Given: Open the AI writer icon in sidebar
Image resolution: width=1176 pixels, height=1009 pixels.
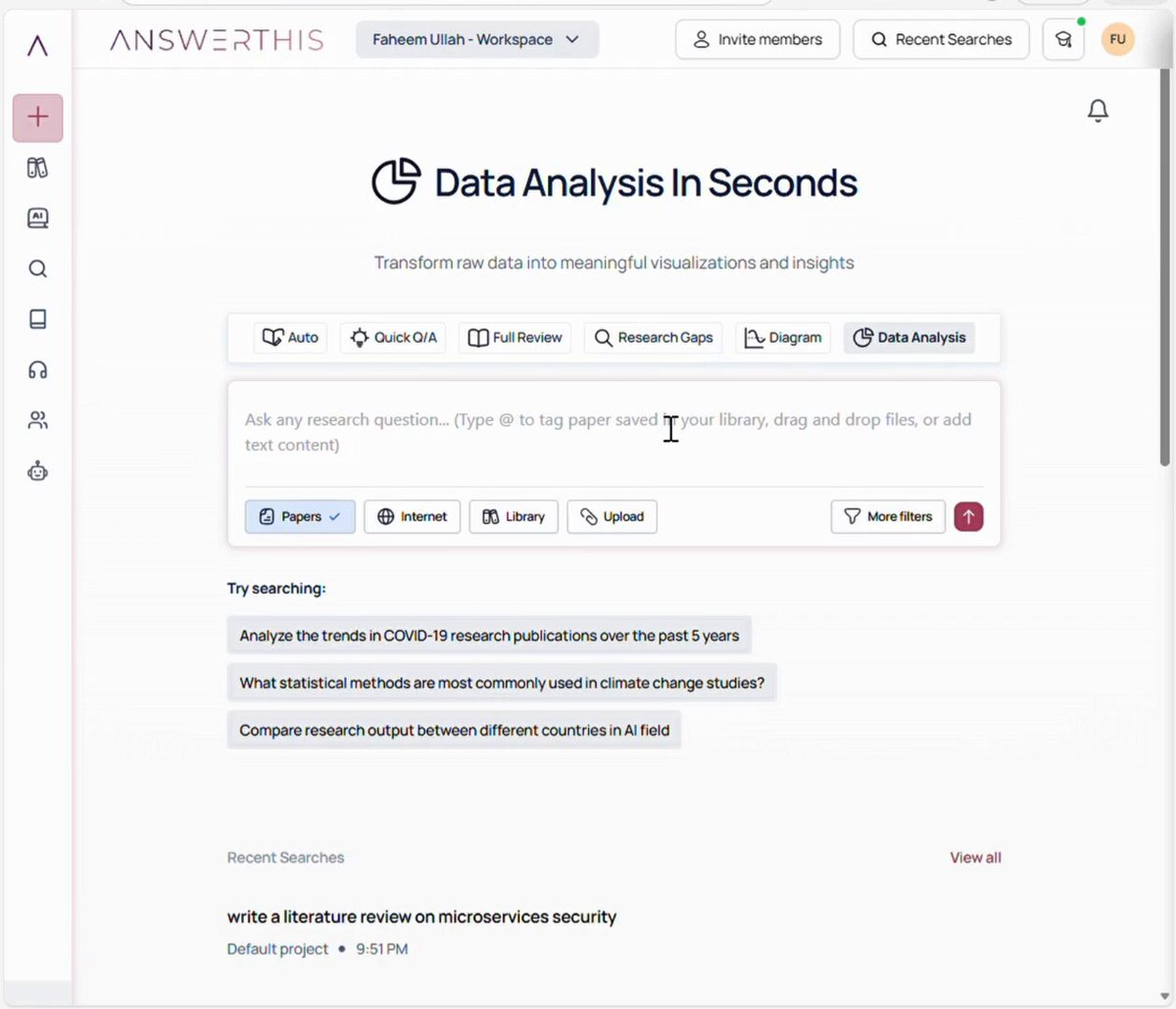Looking at the screenshot, I should (38, 218).
